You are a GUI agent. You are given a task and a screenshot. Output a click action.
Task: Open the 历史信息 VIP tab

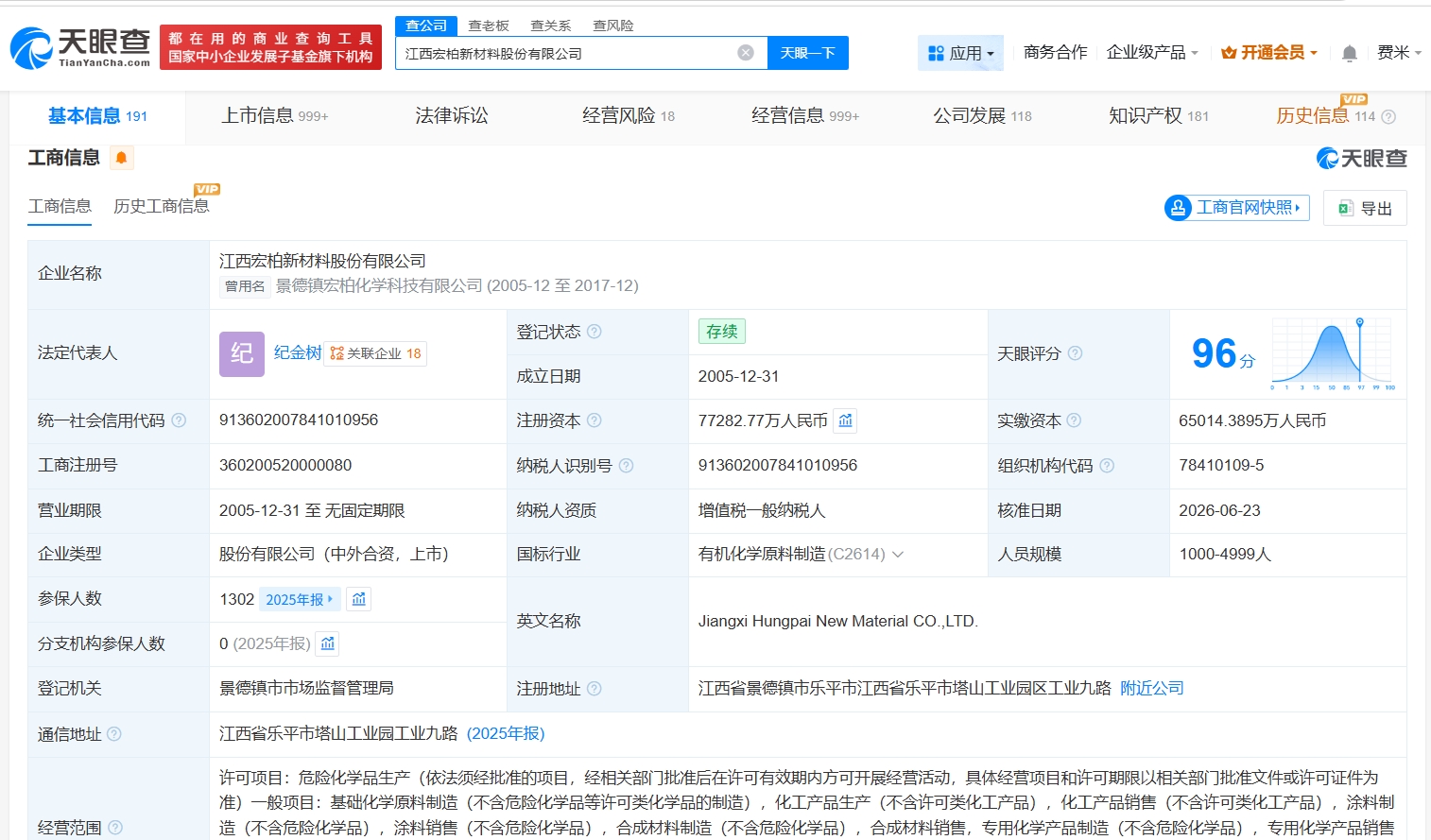pos(1325,116)
